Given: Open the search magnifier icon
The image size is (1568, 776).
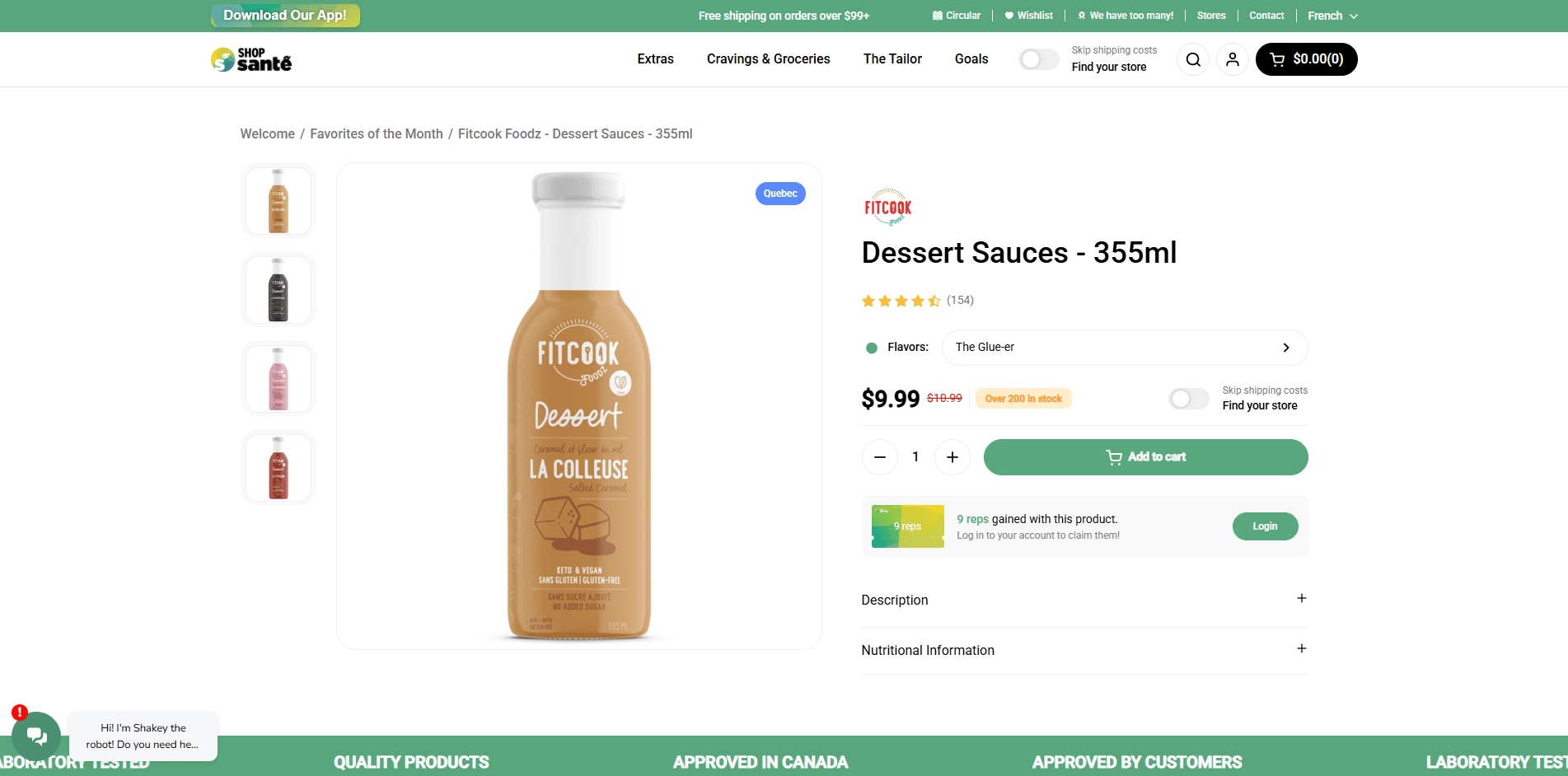Looking at the screenshot, I should pos(1192,59).
